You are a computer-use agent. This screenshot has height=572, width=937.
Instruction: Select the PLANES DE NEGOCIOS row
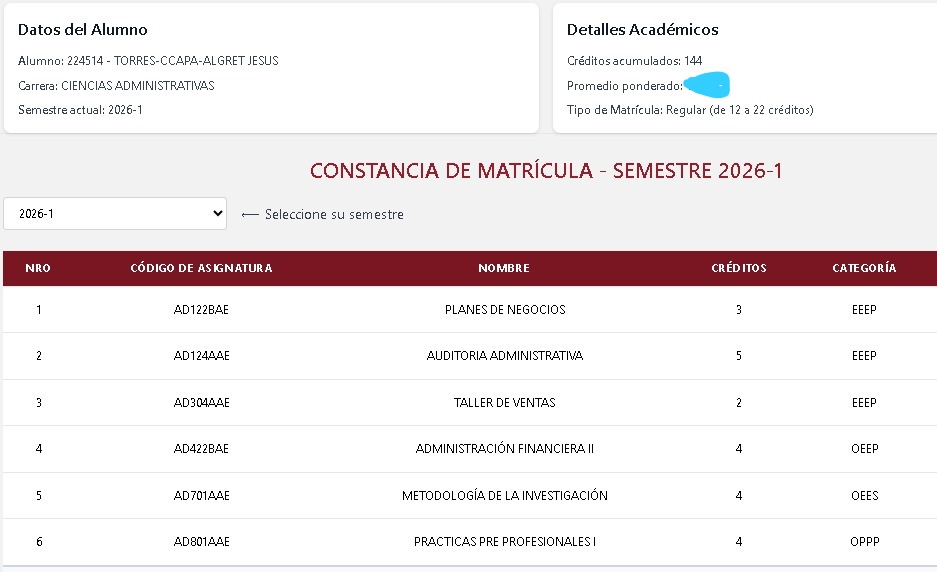[470, 310]
